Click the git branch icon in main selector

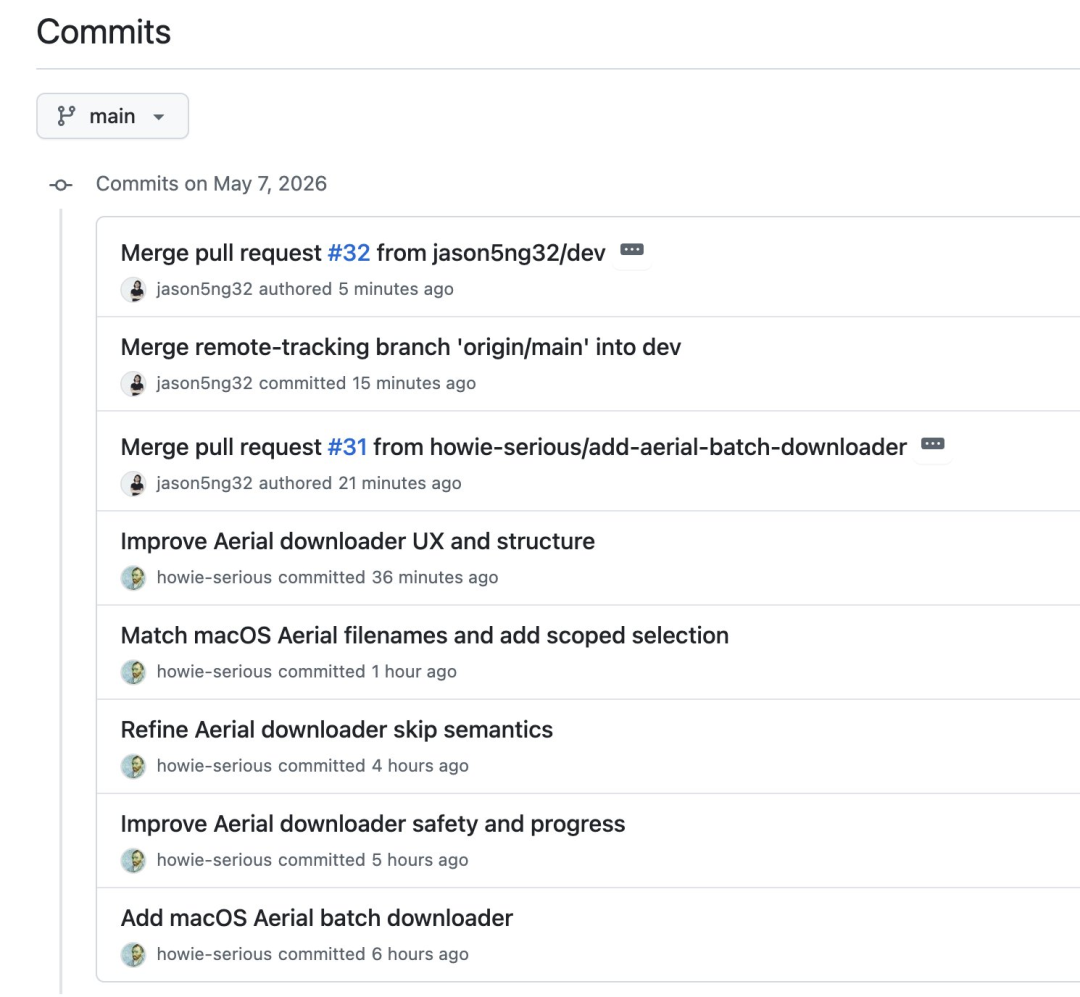pyautogui.click(x=66, y=116)
